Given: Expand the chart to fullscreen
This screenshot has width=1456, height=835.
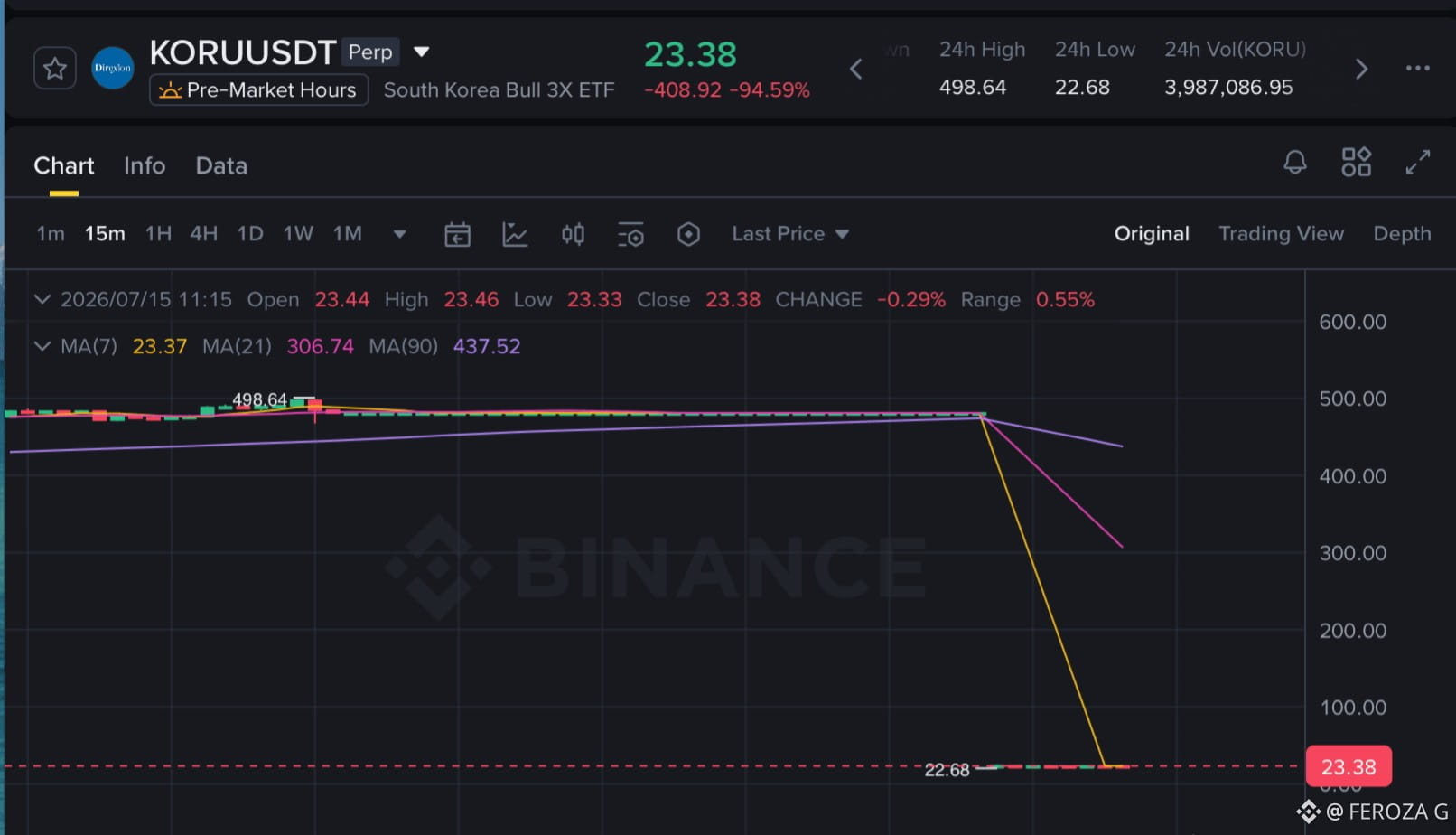Looking at the screenshot, I should pos(1417,162).
